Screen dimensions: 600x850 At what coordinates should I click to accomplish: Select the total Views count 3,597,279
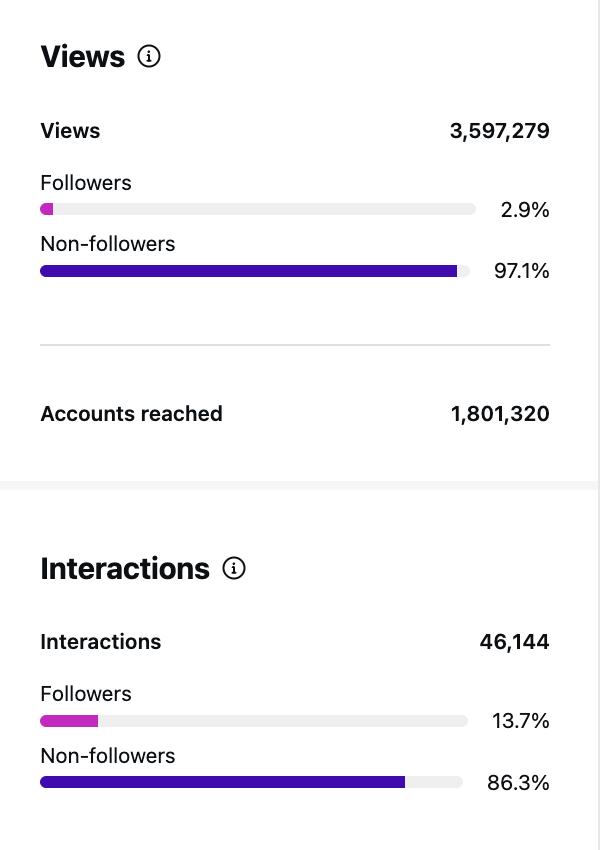(500, 131)
